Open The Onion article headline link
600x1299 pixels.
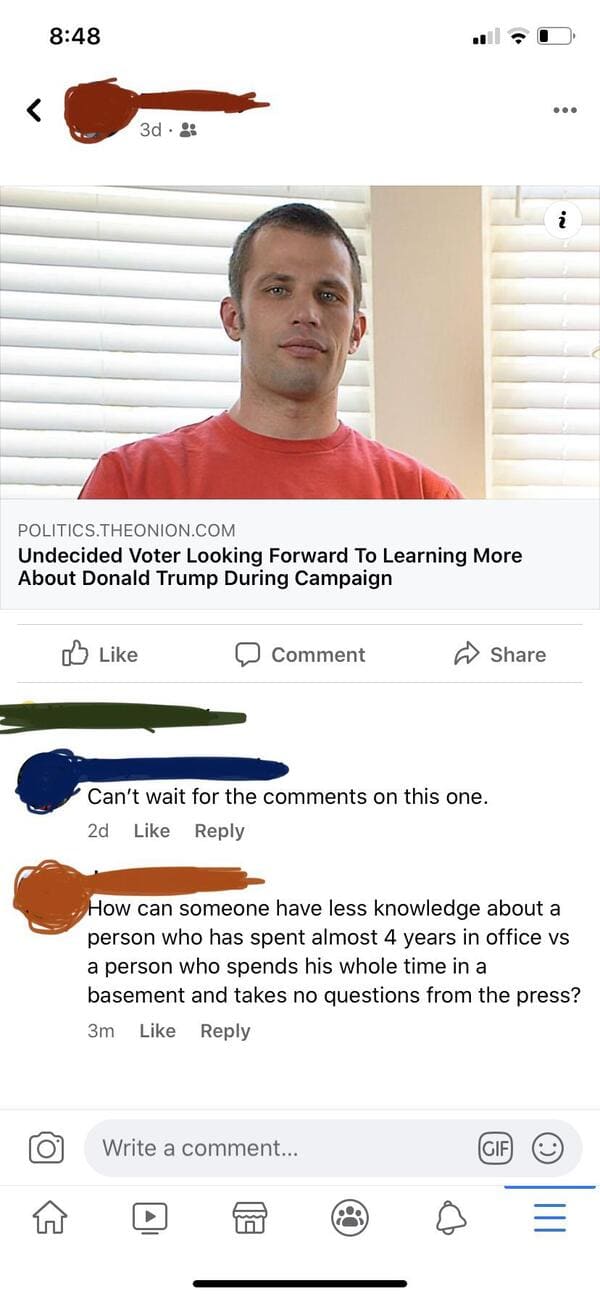[x=270, y=566]
